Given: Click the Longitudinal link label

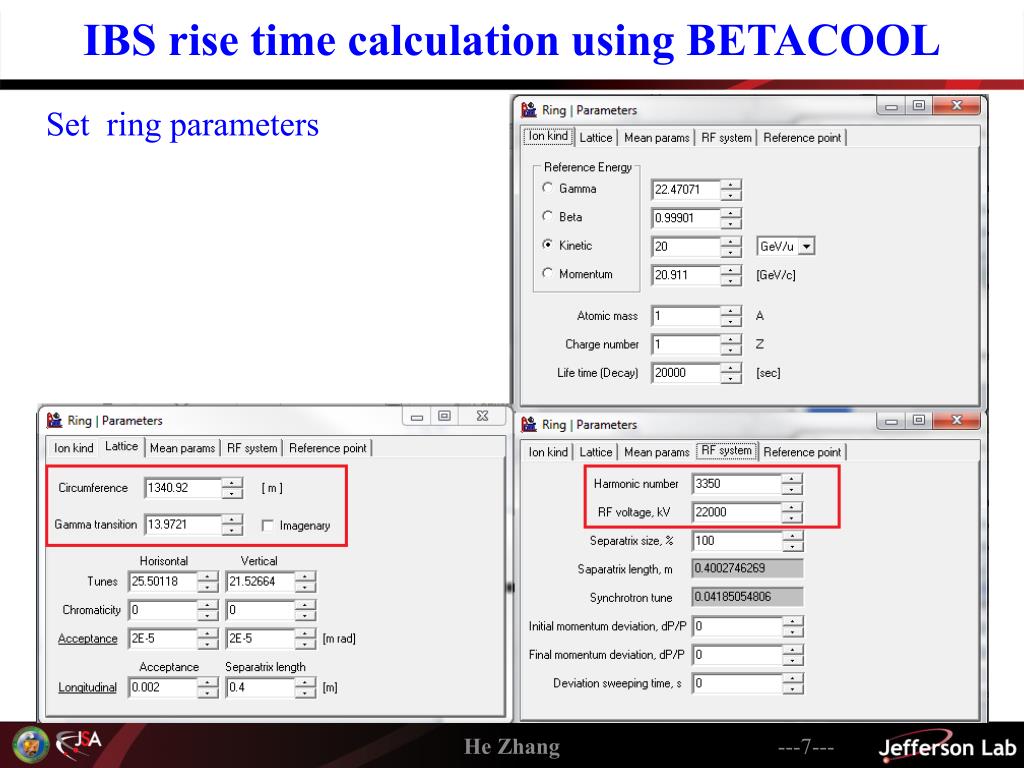Looking at the screenshot, I should pos(88,688).
